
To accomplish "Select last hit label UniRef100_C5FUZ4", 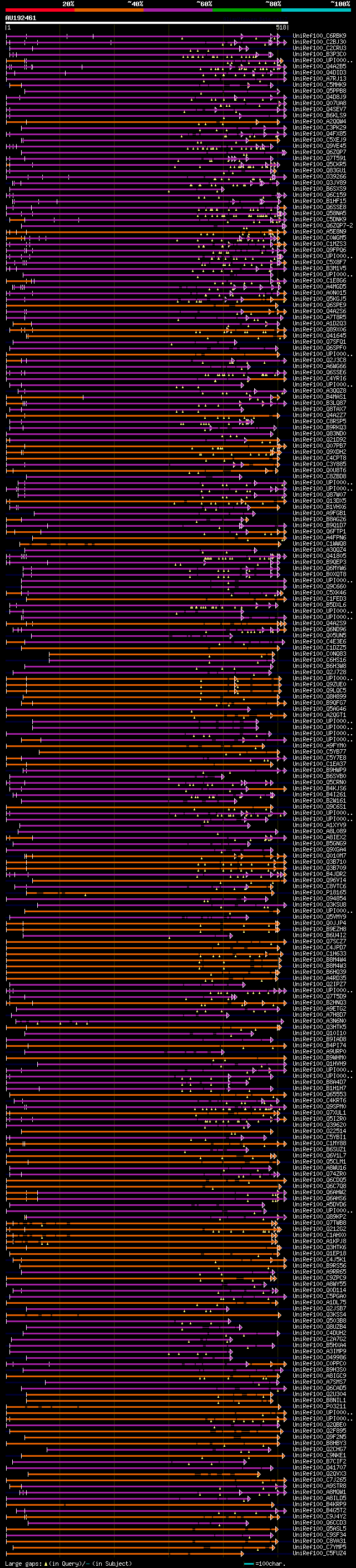I will coord(319,1553).
